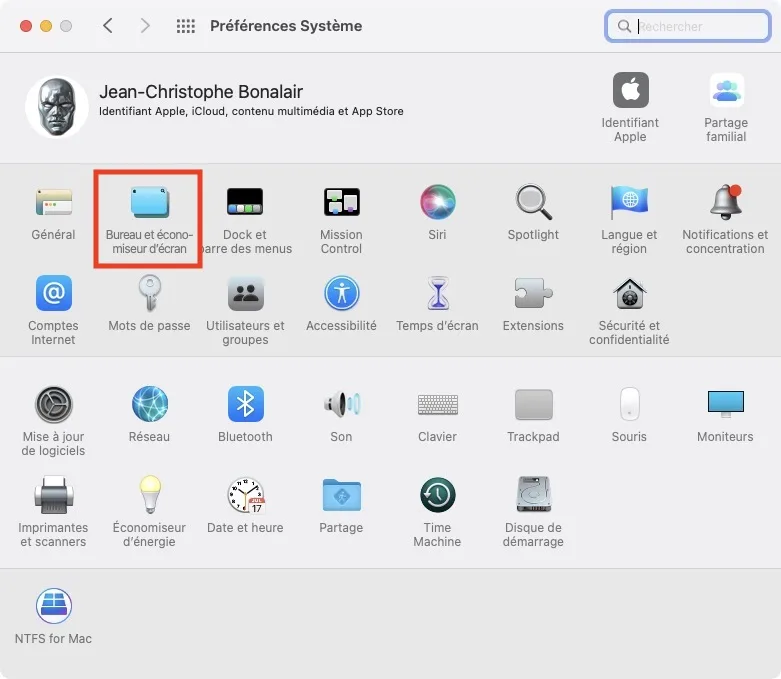
Task: Close the Préférences Système window
Action: click(26, 26)
